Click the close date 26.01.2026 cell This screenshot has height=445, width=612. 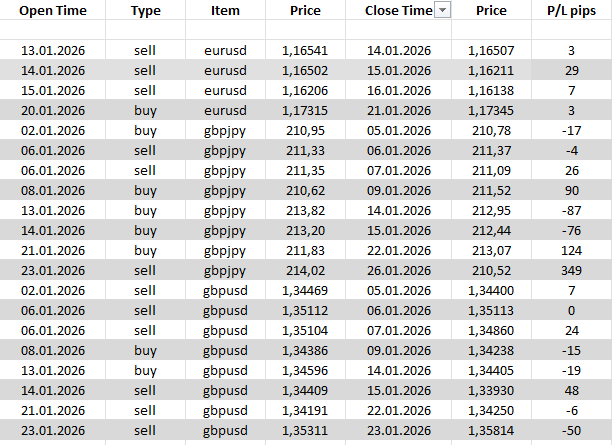398,268
